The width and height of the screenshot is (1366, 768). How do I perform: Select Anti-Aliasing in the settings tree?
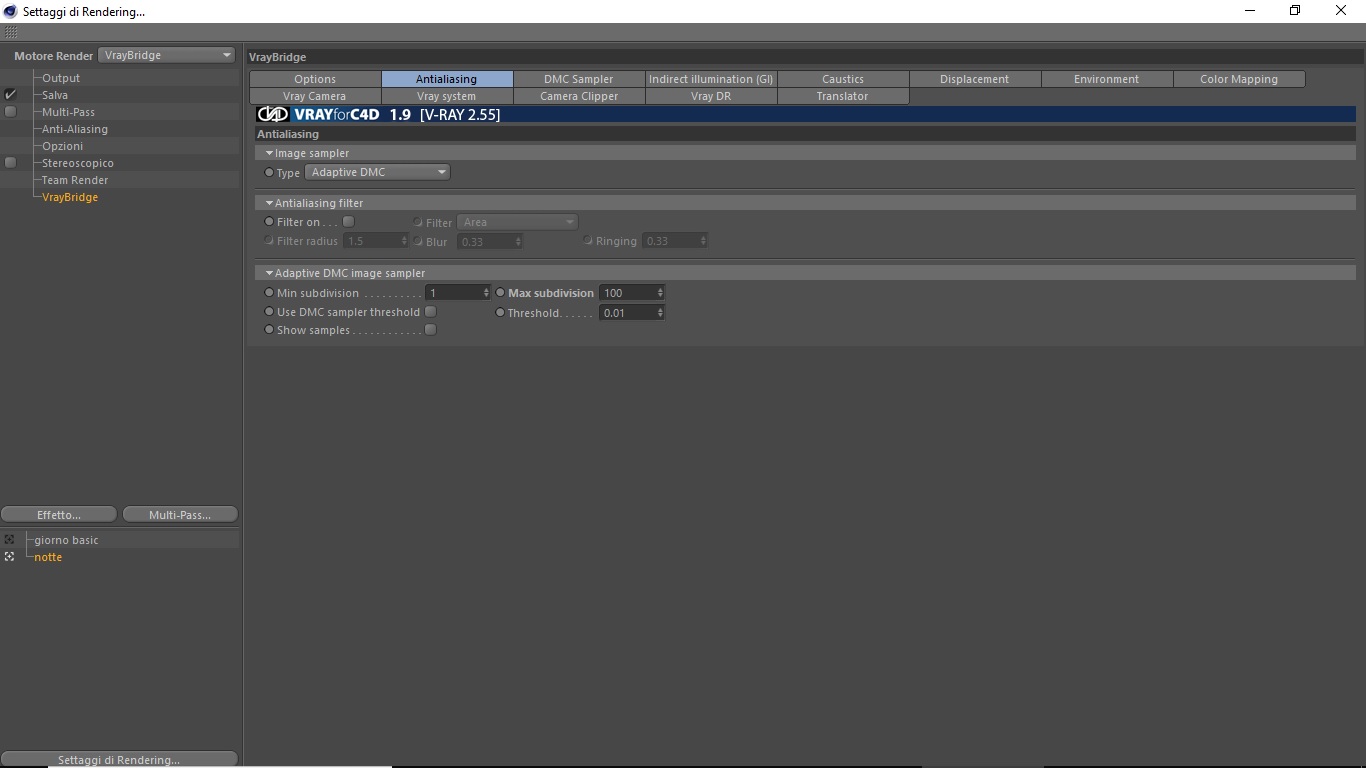pyautogui.click(x=75, y=129)
